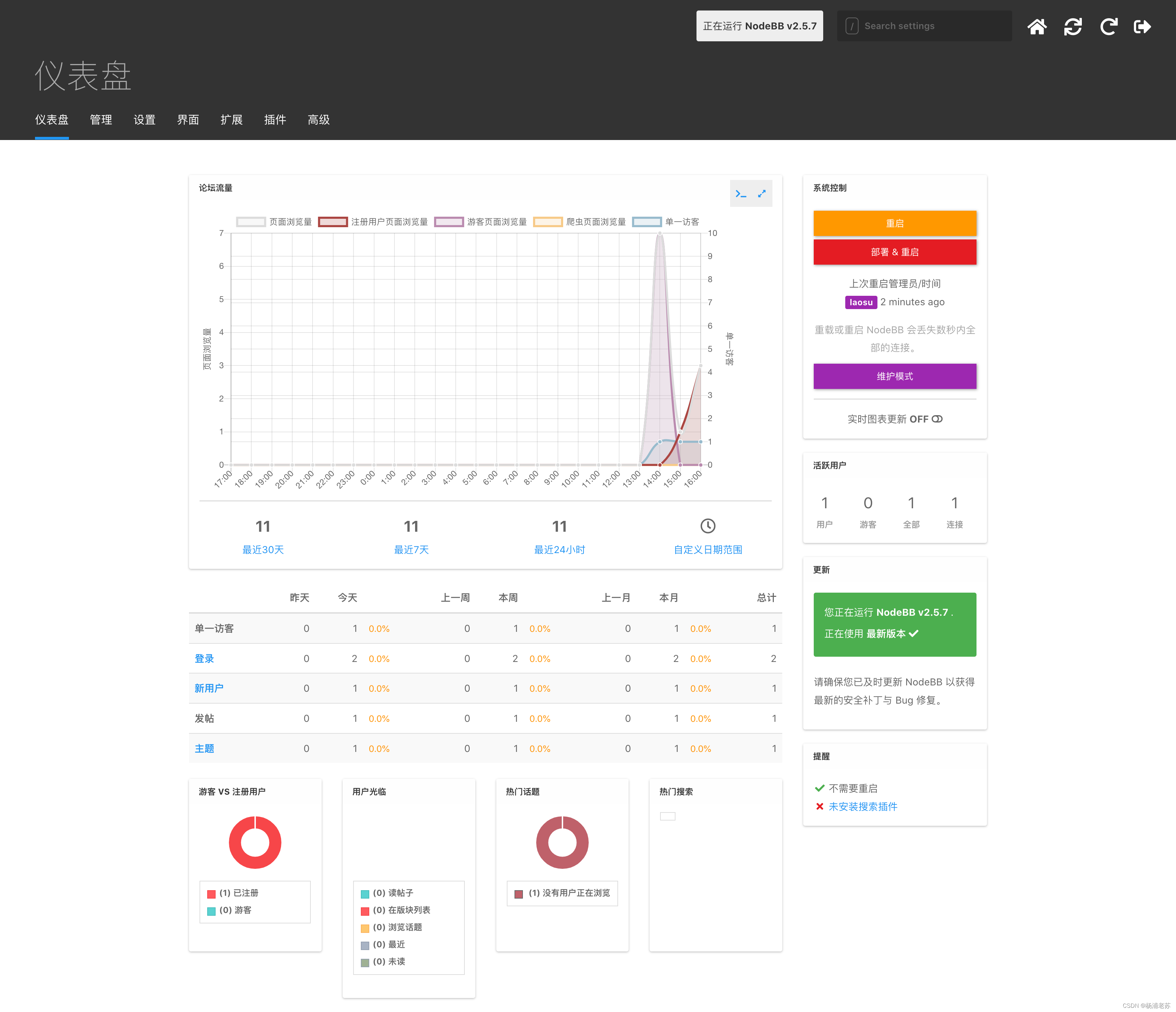
Task: Toggle (1) 没有用户正在浏览 legend item
Action: coord(562,893)
